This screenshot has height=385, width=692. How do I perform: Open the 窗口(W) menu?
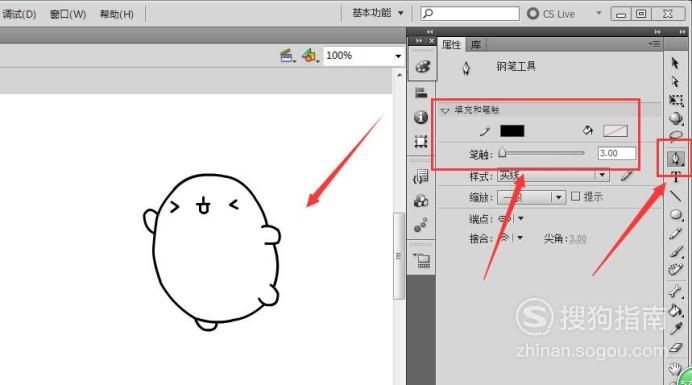pyautogui.click(x=68, y=14)
